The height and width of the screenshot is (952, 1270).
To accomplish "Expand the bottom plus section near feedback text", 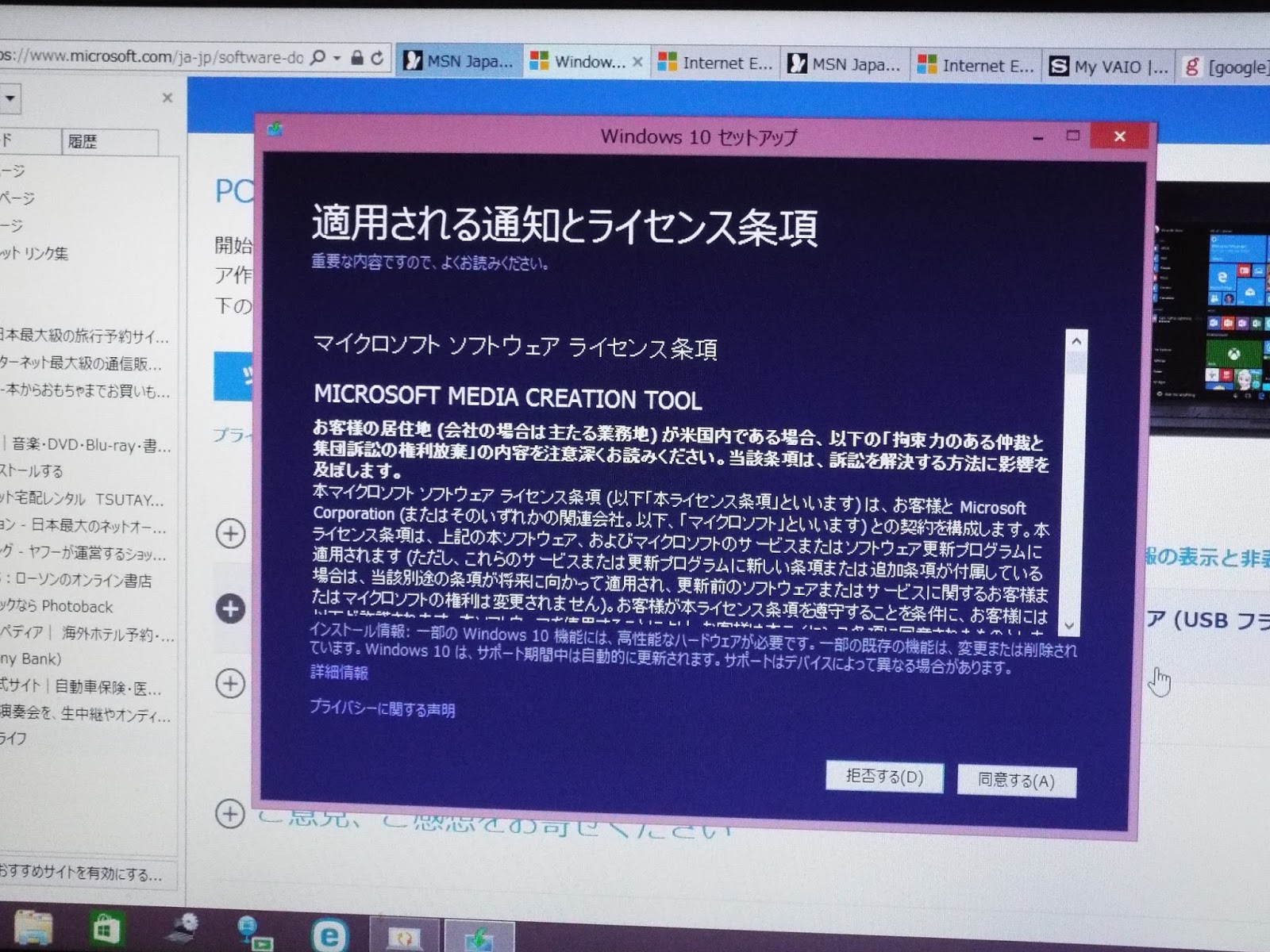I will pyautogui.click(x=230, y=813).
